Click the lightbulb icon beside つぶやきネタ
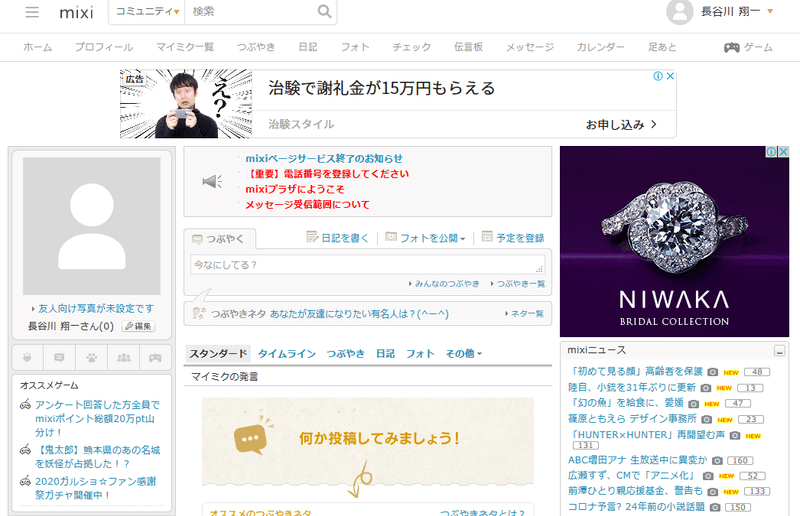This screenshot has width=800, height=516. coord(198,313)
